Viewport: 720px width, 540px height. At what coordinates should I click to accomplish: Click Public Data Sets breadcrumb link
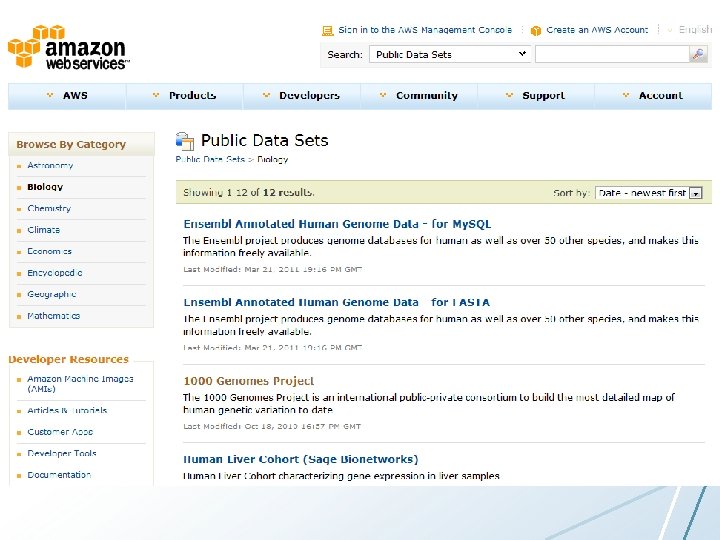(x=210, y=159)
